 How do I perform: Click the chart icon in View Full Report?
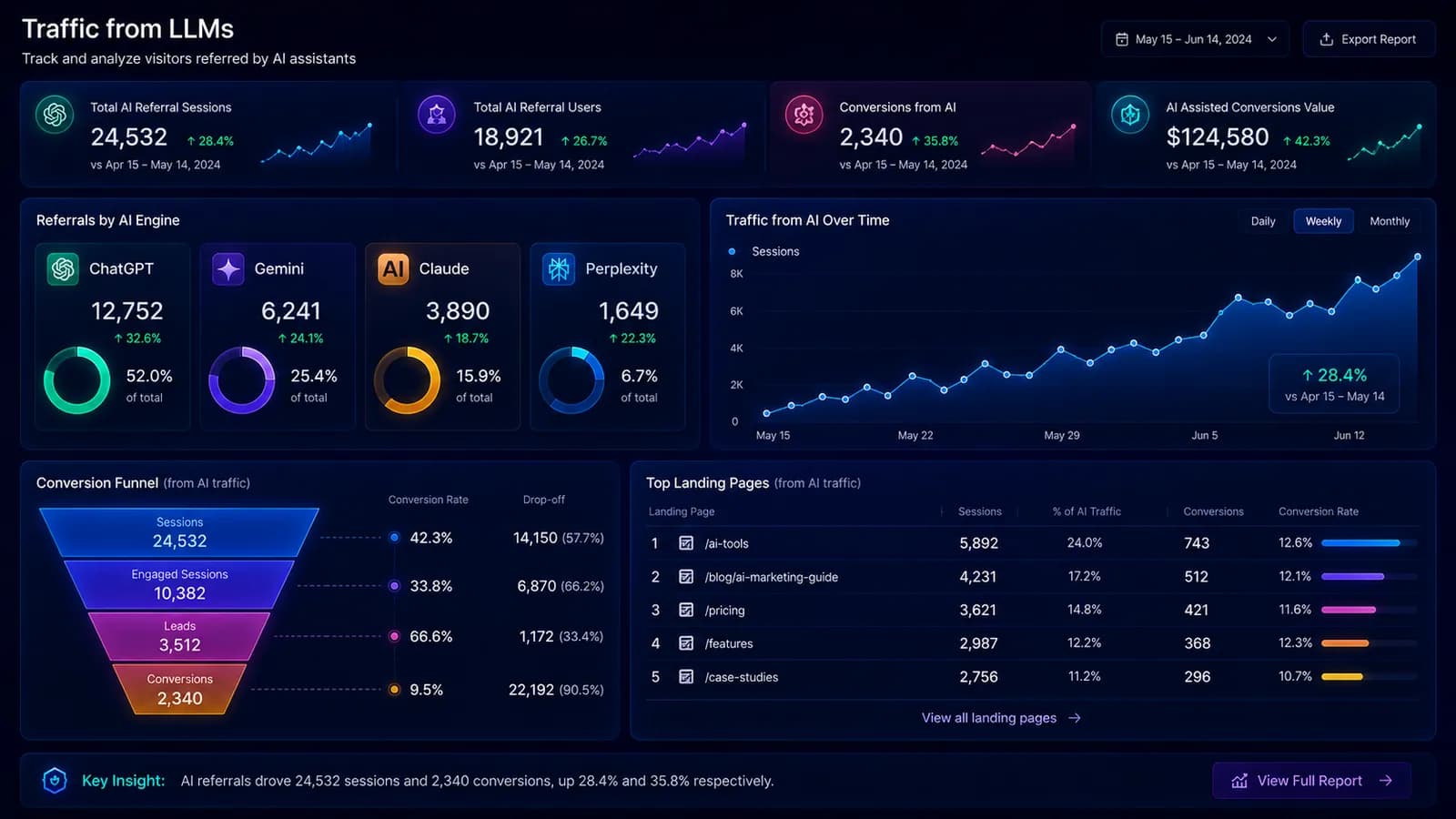pos(1239,781)
